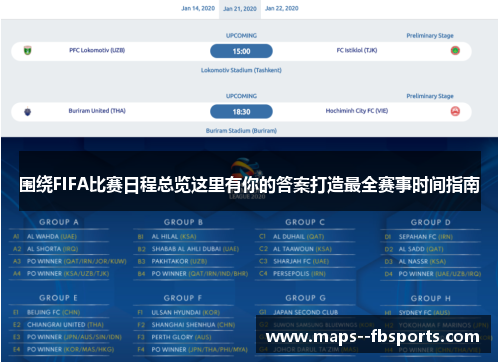
Task: Select the Jan 21, 2020 date tab
Action: tap(240, 9)
